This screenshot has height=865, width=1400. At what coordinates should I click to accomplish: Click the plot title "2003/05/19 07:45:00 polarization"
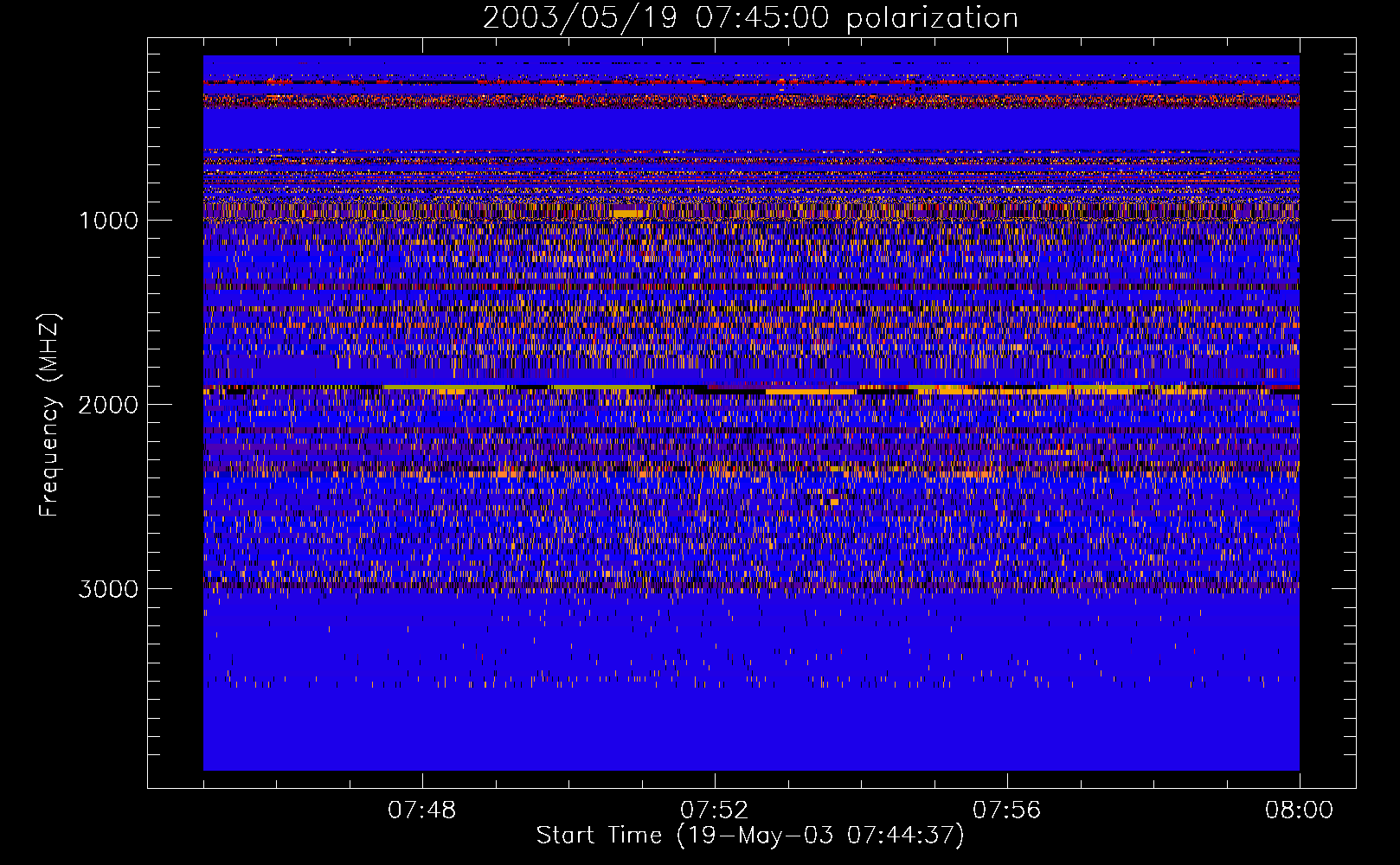coord(750,18)
